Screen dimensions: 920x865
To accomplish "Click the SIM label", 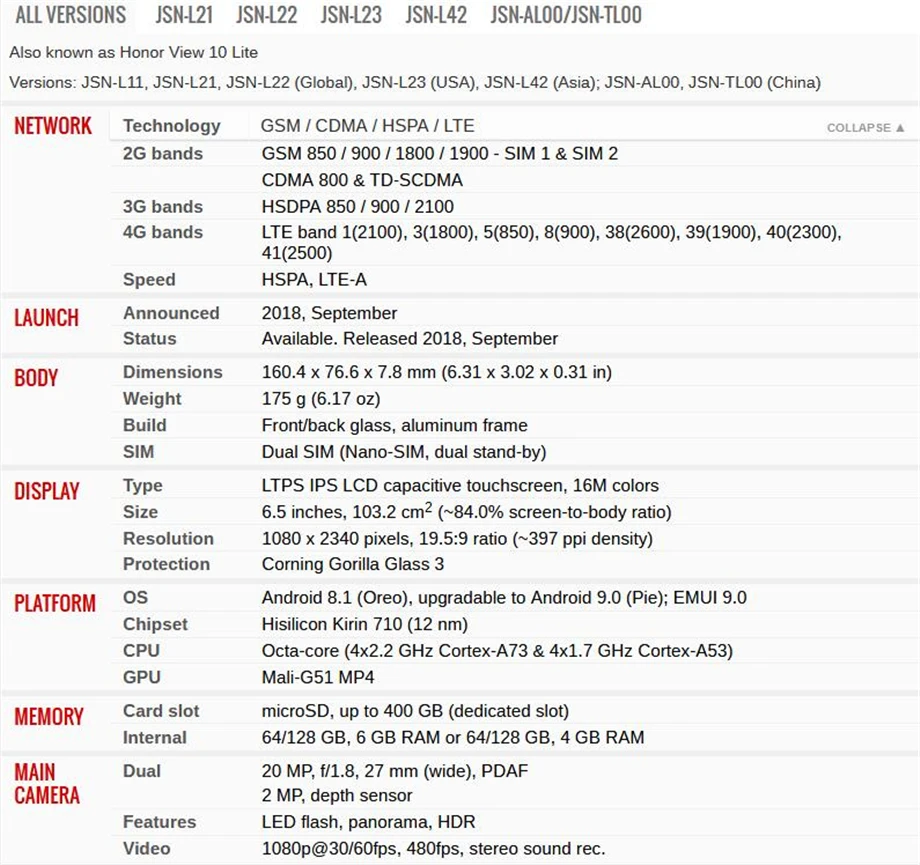I will (138, 452).
